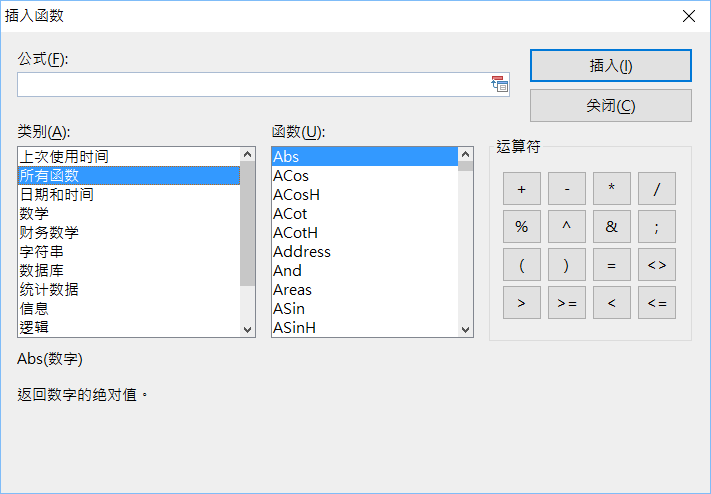The image size is (711, 494).
Task: Insert the plus operator
Action: pyautogui.click(x=521, y=189)
